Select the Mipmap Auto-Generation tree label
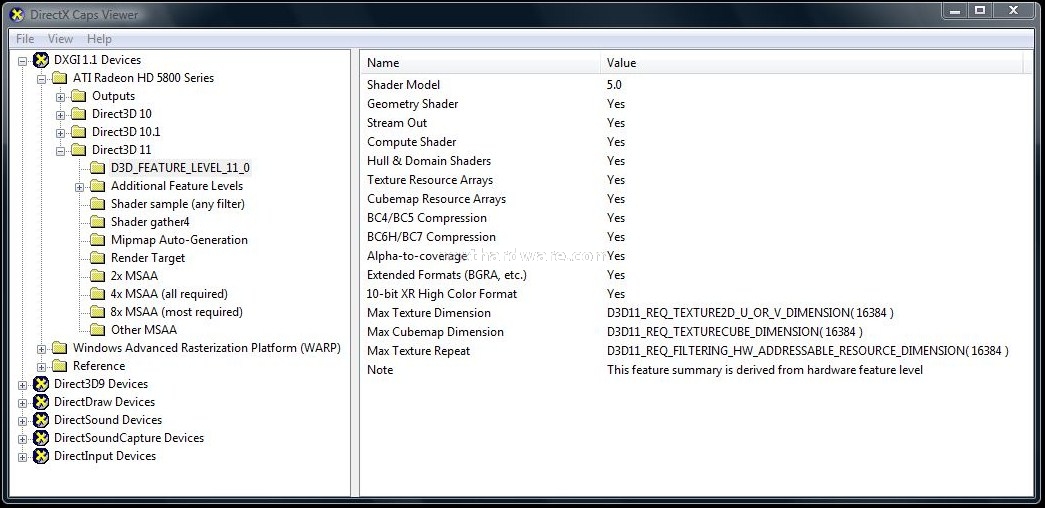 179,240
